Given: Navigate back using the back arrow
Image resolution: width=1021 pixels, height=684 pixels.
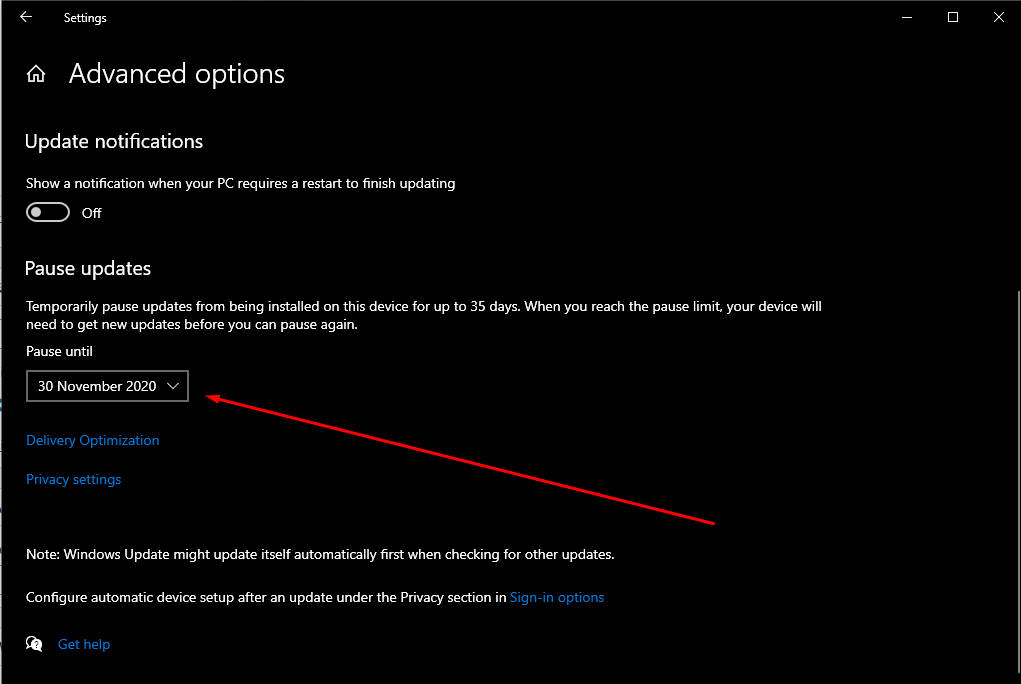Looking at the screenshot, I should pyautogui.click(x=25, y=17).
